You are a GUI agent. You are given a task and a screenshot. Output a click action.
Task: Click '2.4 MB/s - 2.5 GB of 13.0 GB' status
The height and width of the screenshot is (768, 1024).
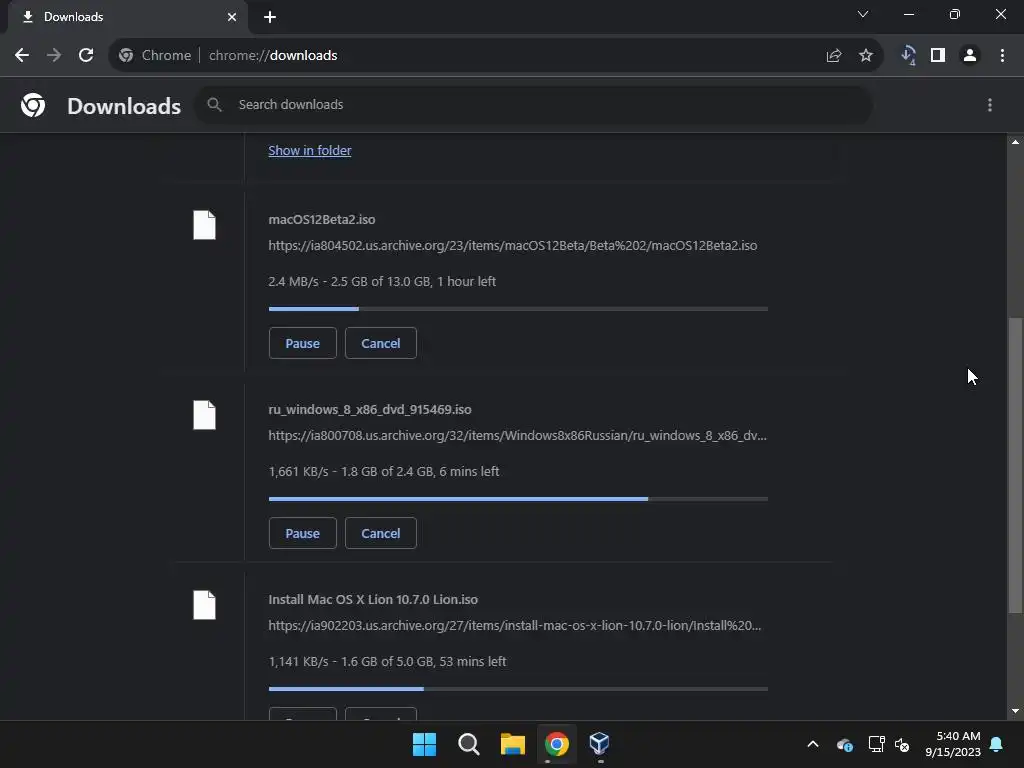point(382,281)
